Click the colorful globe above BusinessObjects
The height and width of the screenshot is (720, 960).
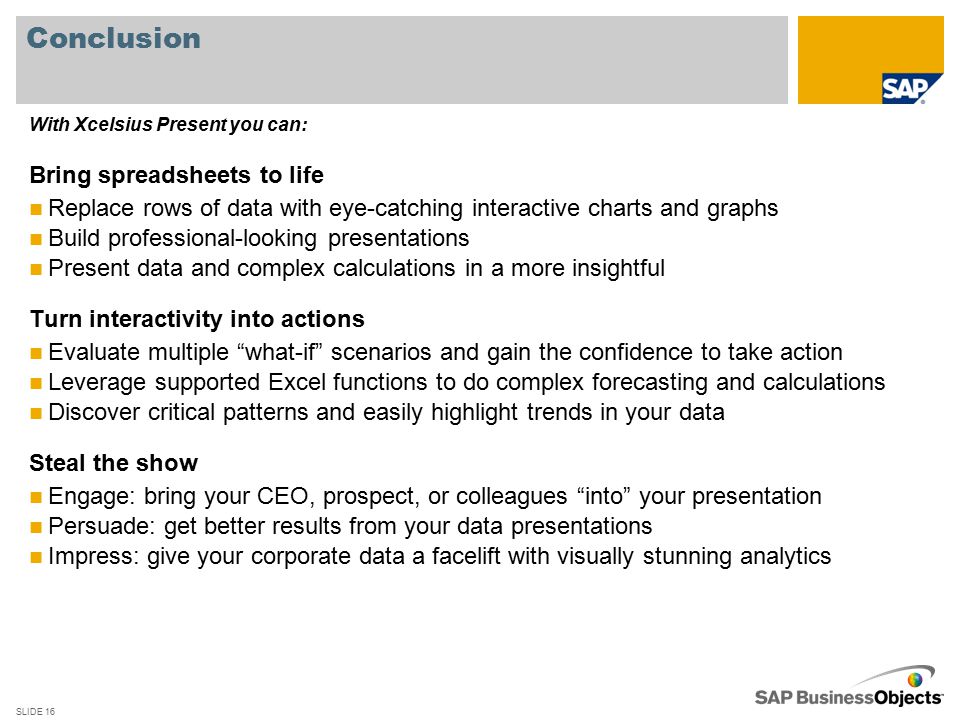click(915, 679)
